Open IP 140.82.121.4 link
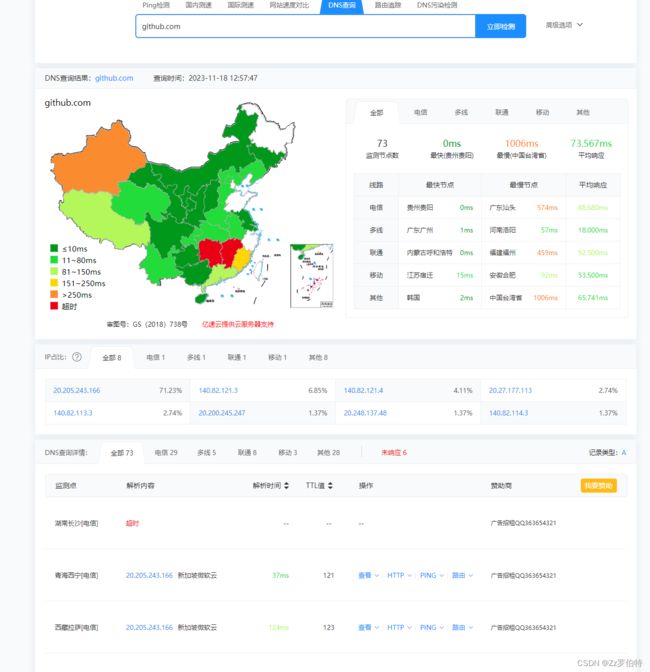This screenshot has width=650, height=672. 363,390
